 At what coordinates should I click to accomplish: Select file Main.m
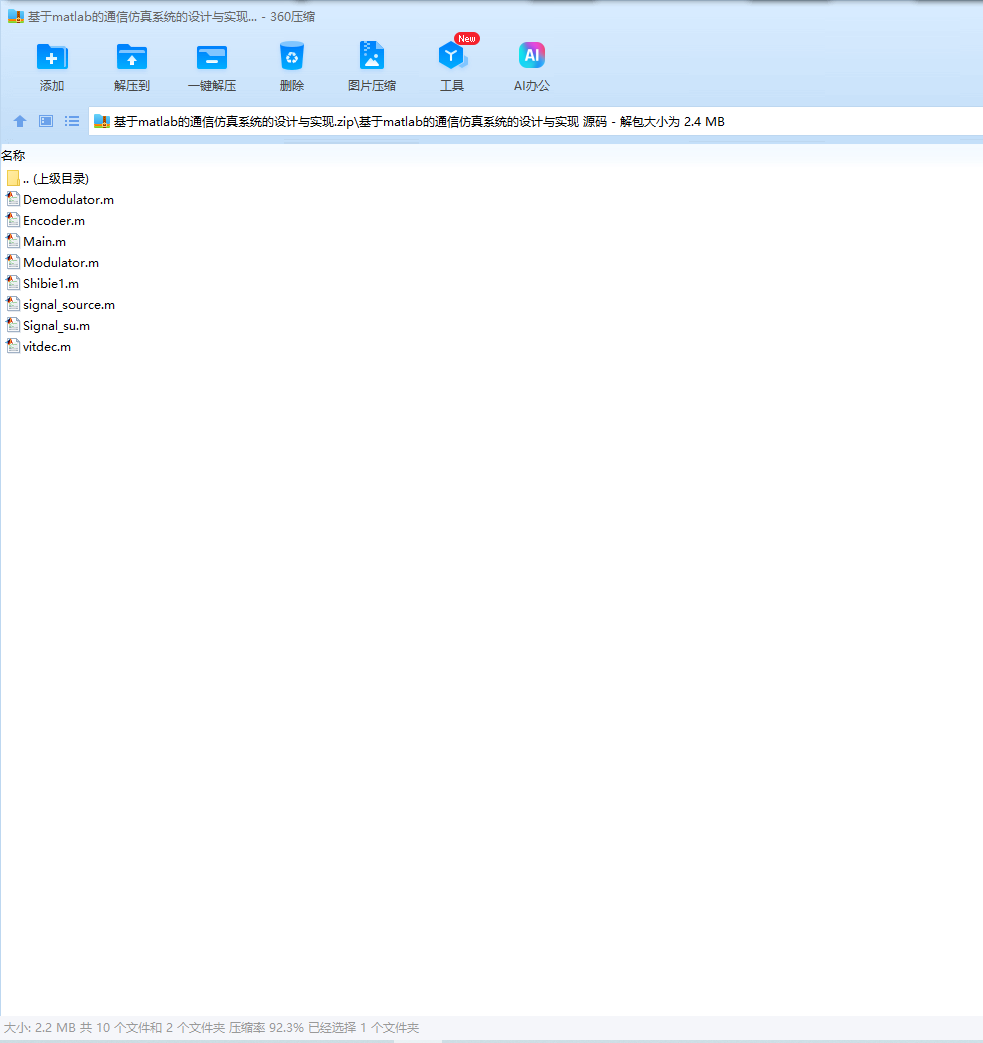pos(45,241)
